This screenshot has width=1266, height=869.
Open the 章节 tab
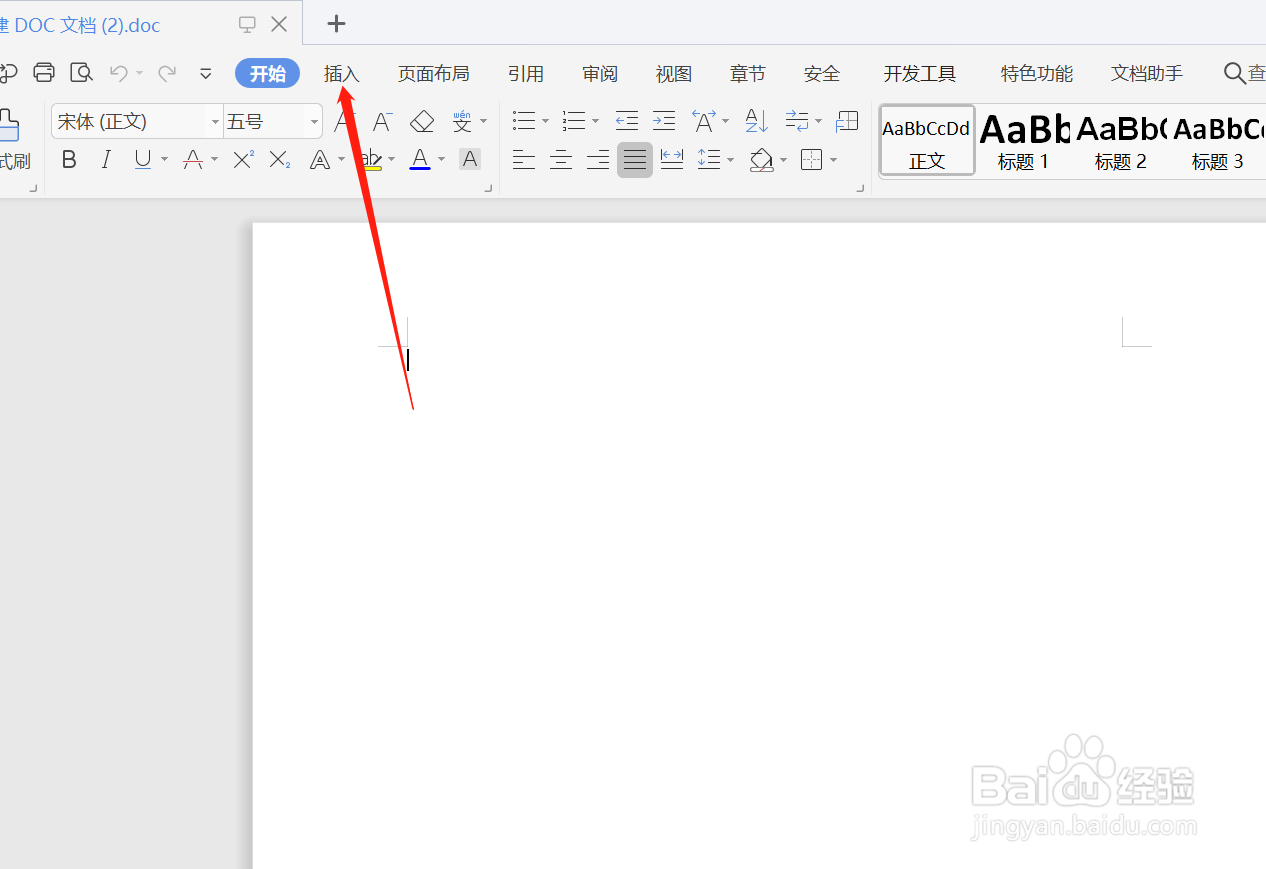748,74
